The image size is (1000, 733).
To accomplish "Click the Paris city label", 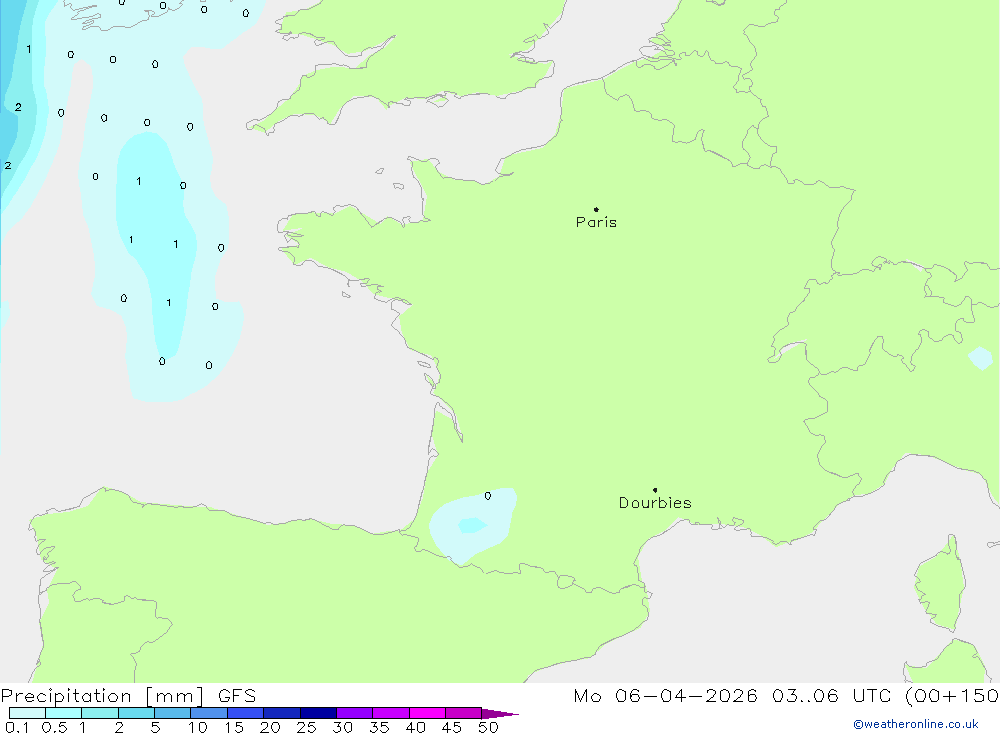I will 596,222.
